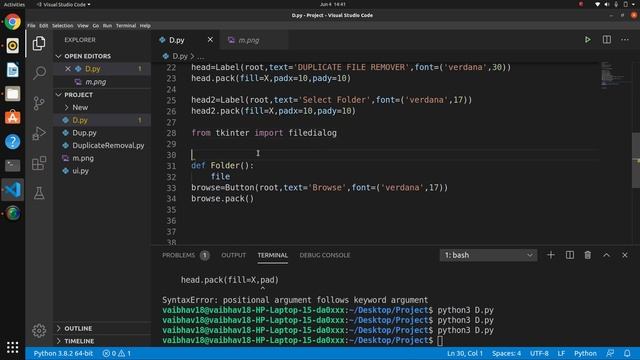Switch to the Output panel tab
The height and width of the screenshot is (360, 640).
coord(233,255)
